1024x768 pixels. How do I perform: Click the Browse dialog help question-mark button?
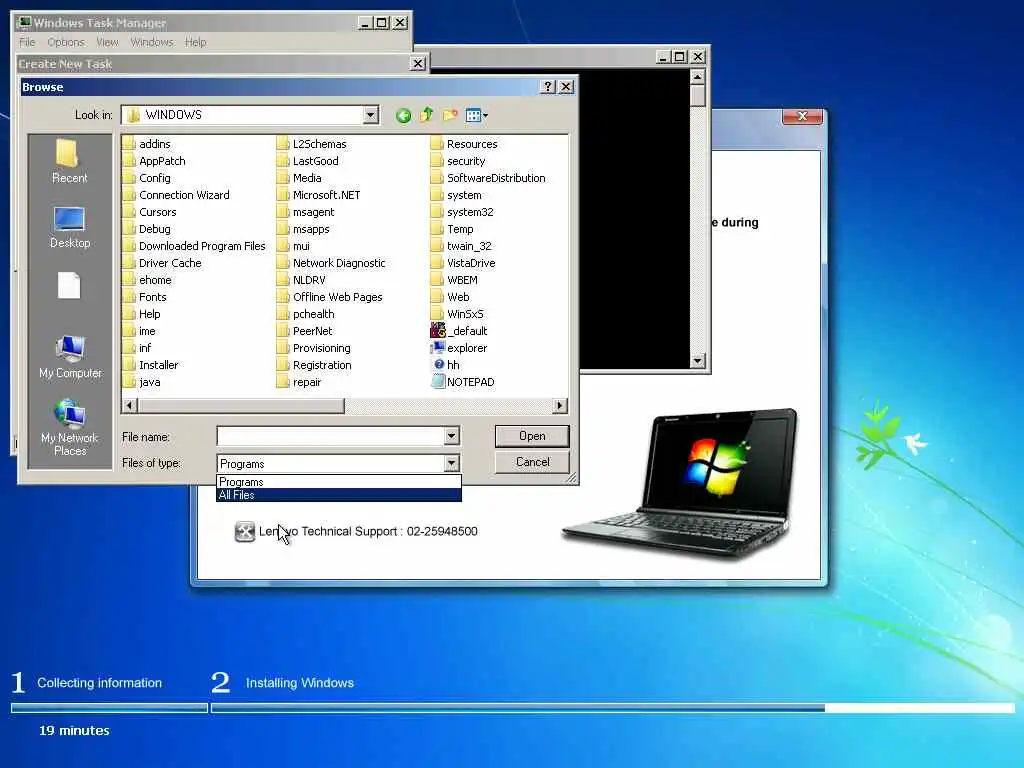(549, 86)
